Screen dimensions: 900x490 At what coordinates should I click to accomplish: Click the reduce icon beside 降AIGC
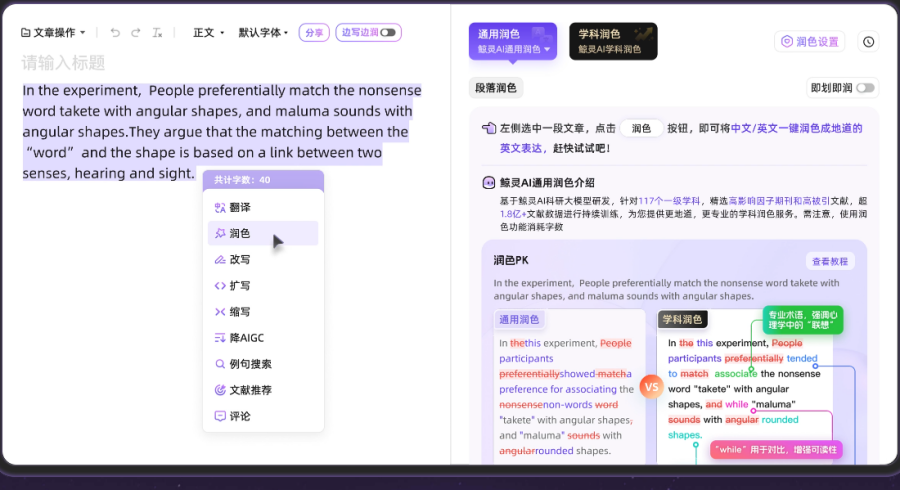(x=220, y=338)
